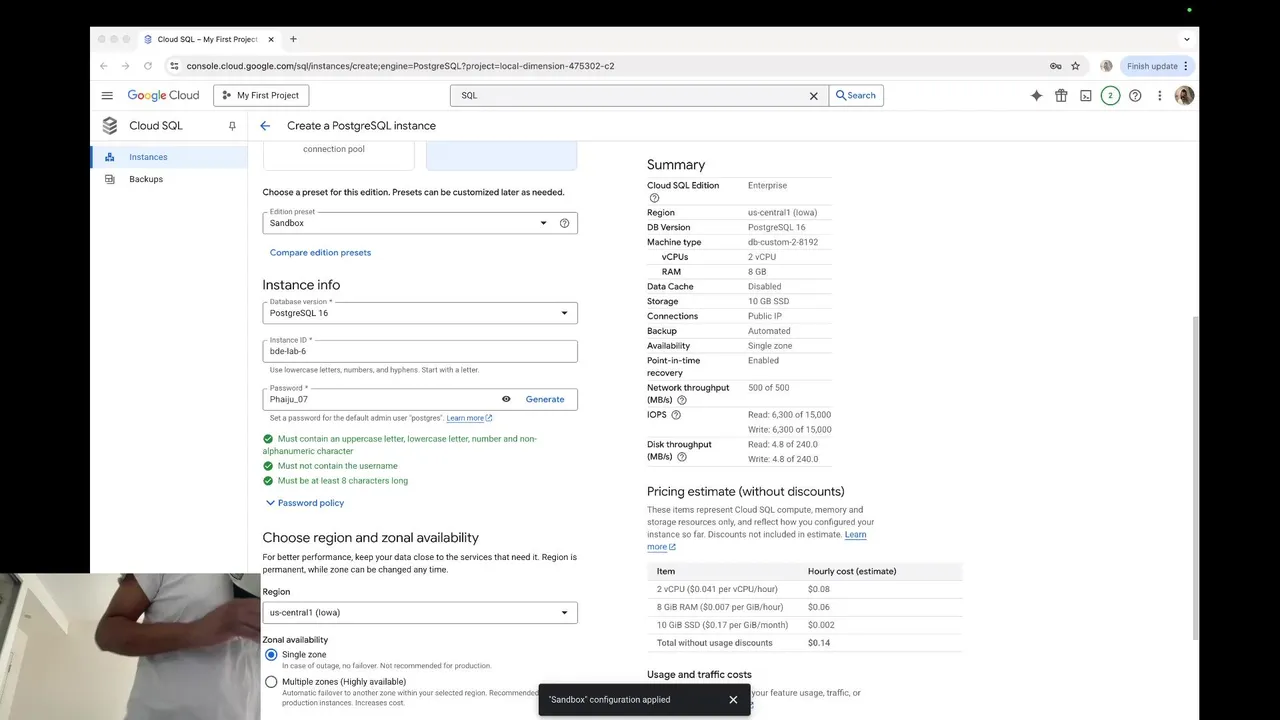Open the Database version dropdown

pos(420,313)
